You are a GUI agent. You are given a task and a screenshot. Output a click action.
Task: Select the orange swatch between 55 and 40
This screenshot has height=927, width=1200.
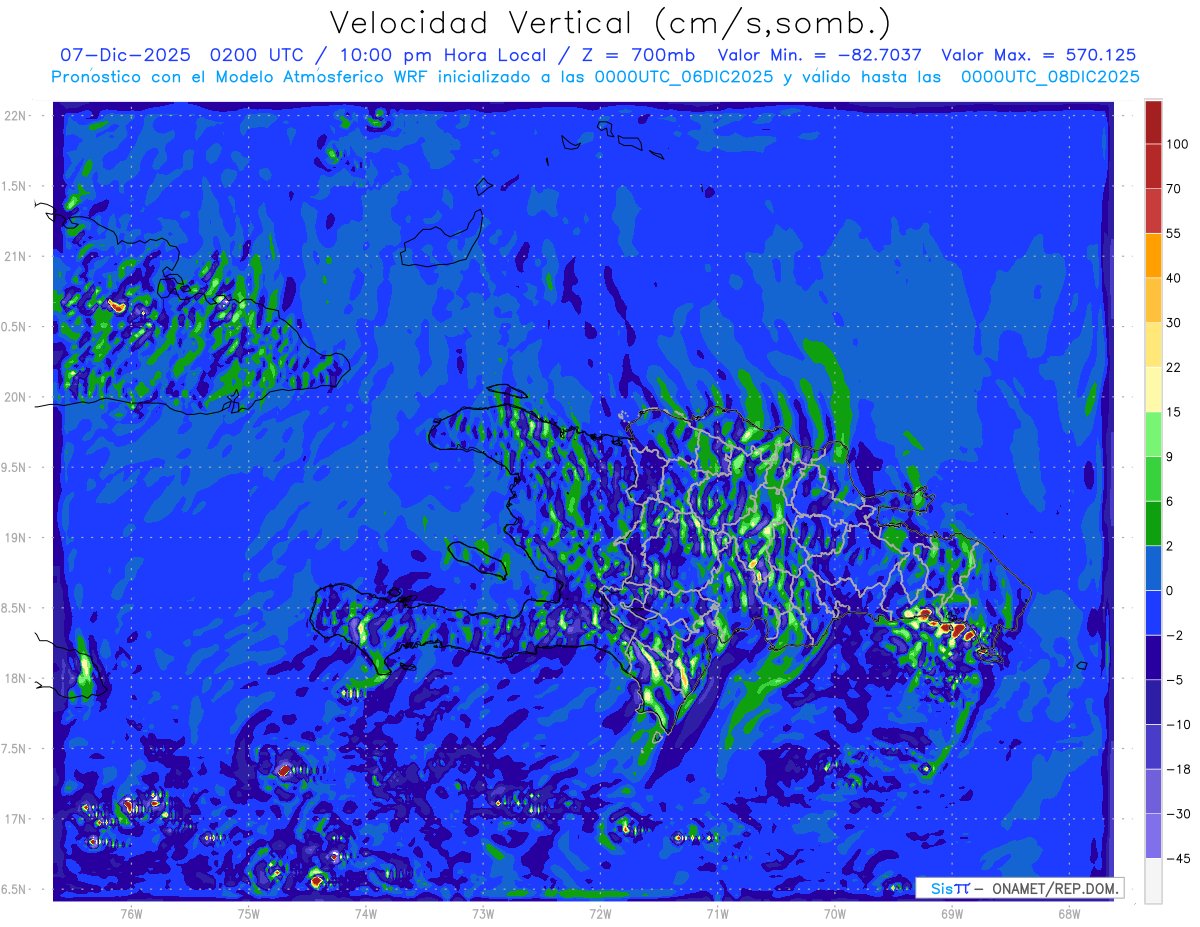[1153, 255]
